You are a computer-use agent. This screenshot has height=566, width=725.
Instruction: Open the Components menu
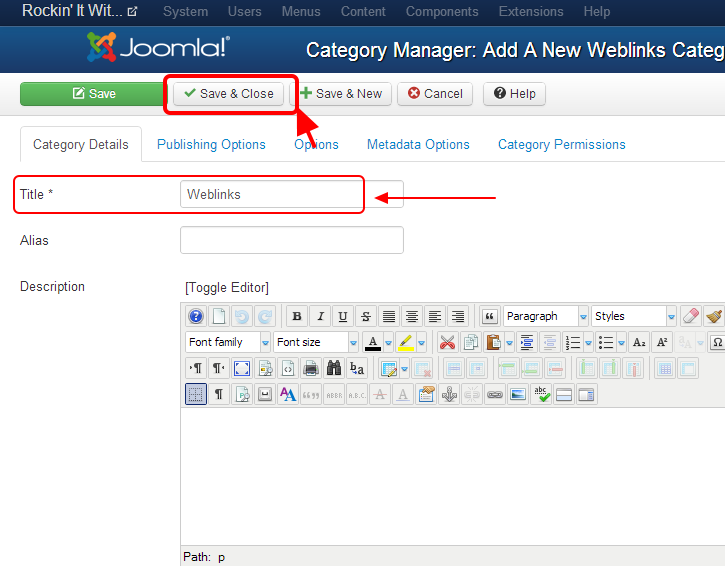coord(442,11)
